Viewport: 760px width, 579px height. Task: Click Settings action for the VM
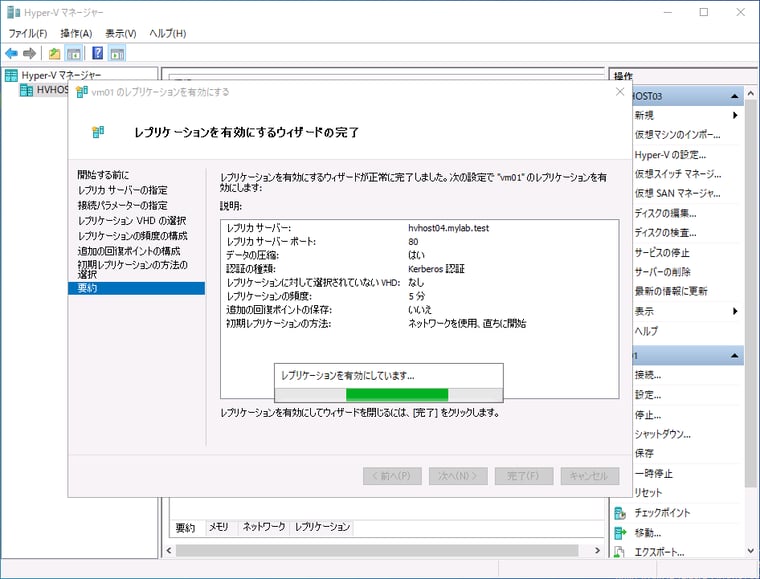(x=648, y=395)
